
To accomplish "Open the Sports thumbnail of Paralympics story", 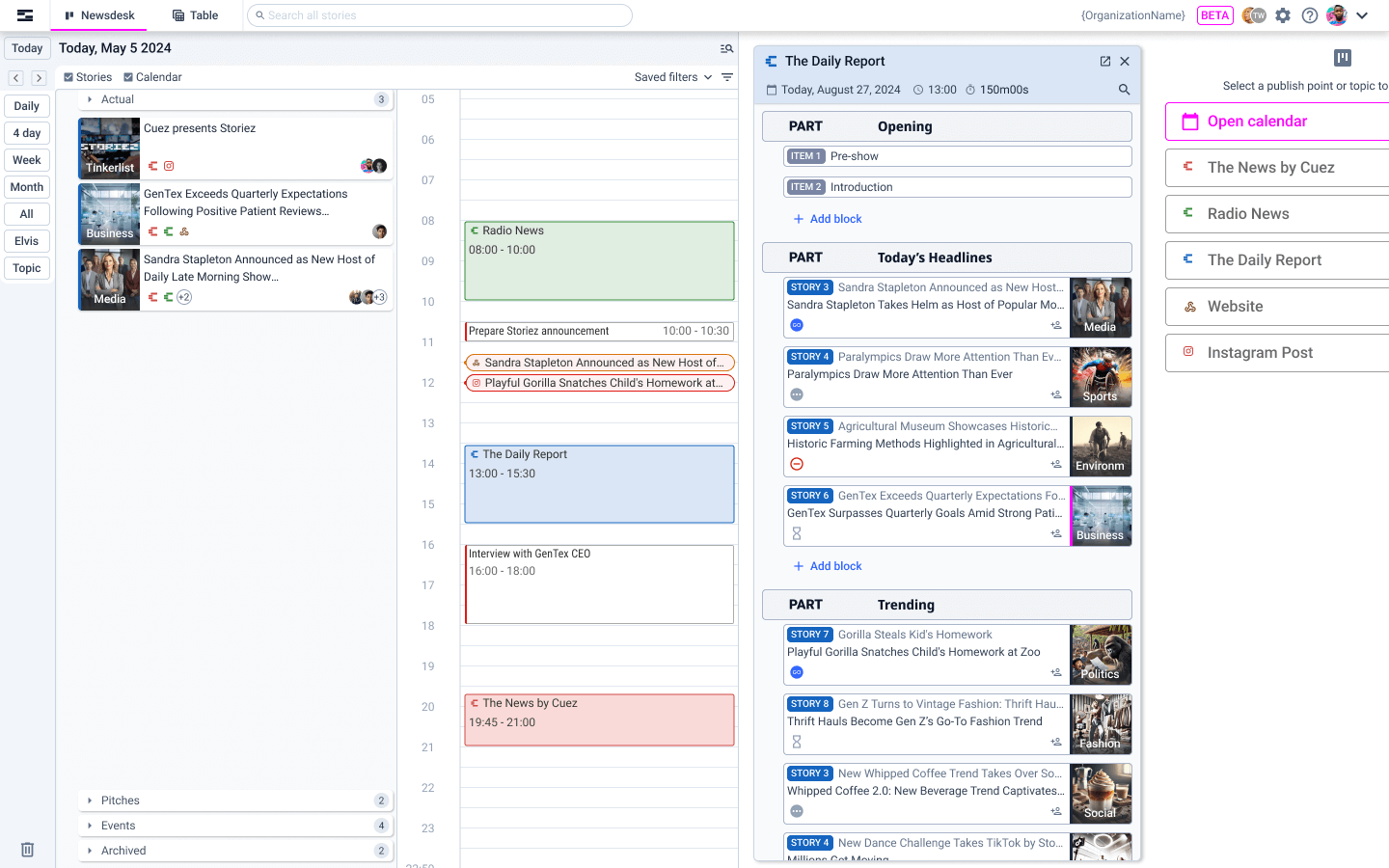I will point(1101,377).
